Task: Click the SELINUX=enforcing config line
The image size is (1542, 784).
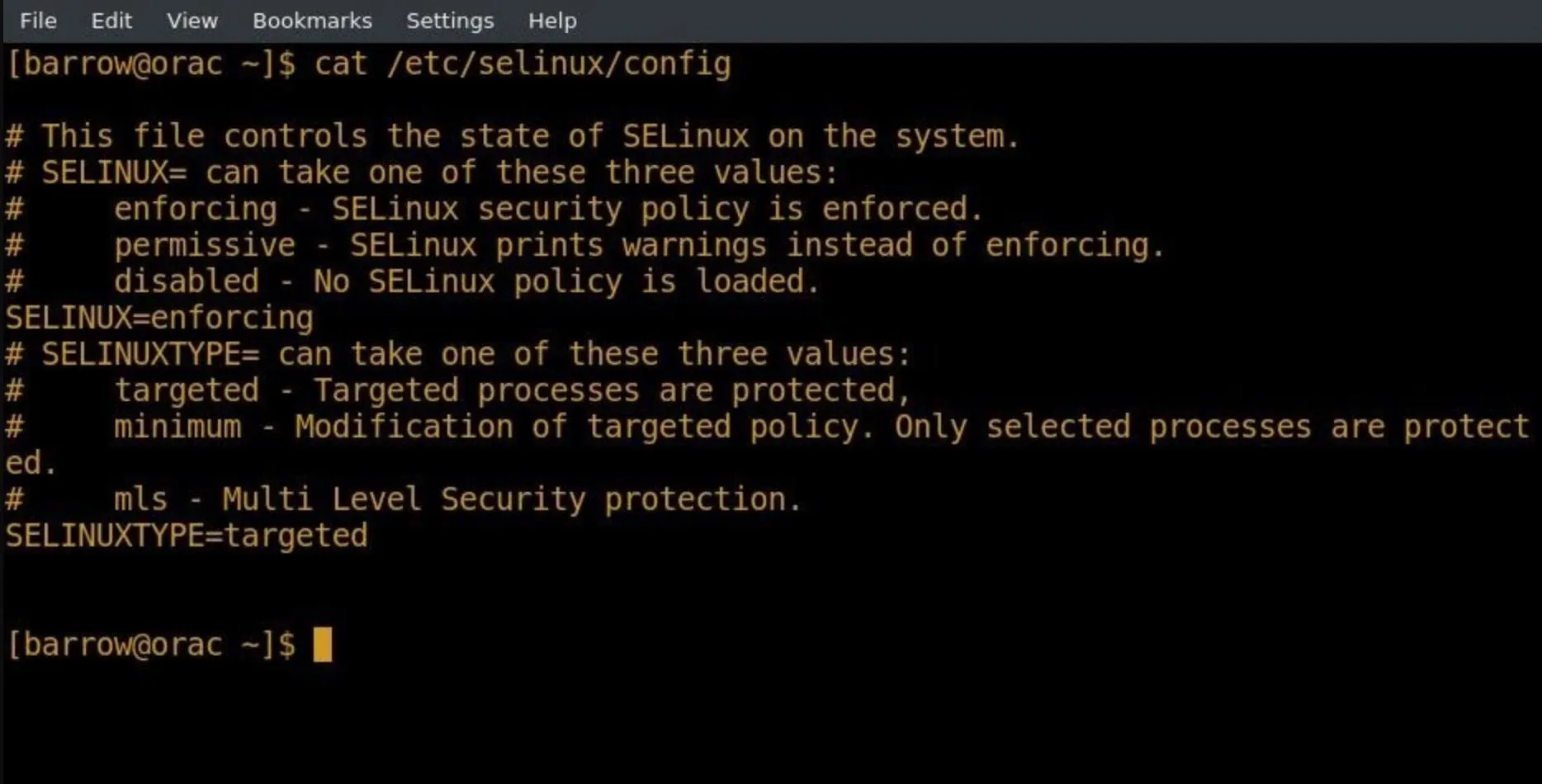Action: (x=159, y=318)
